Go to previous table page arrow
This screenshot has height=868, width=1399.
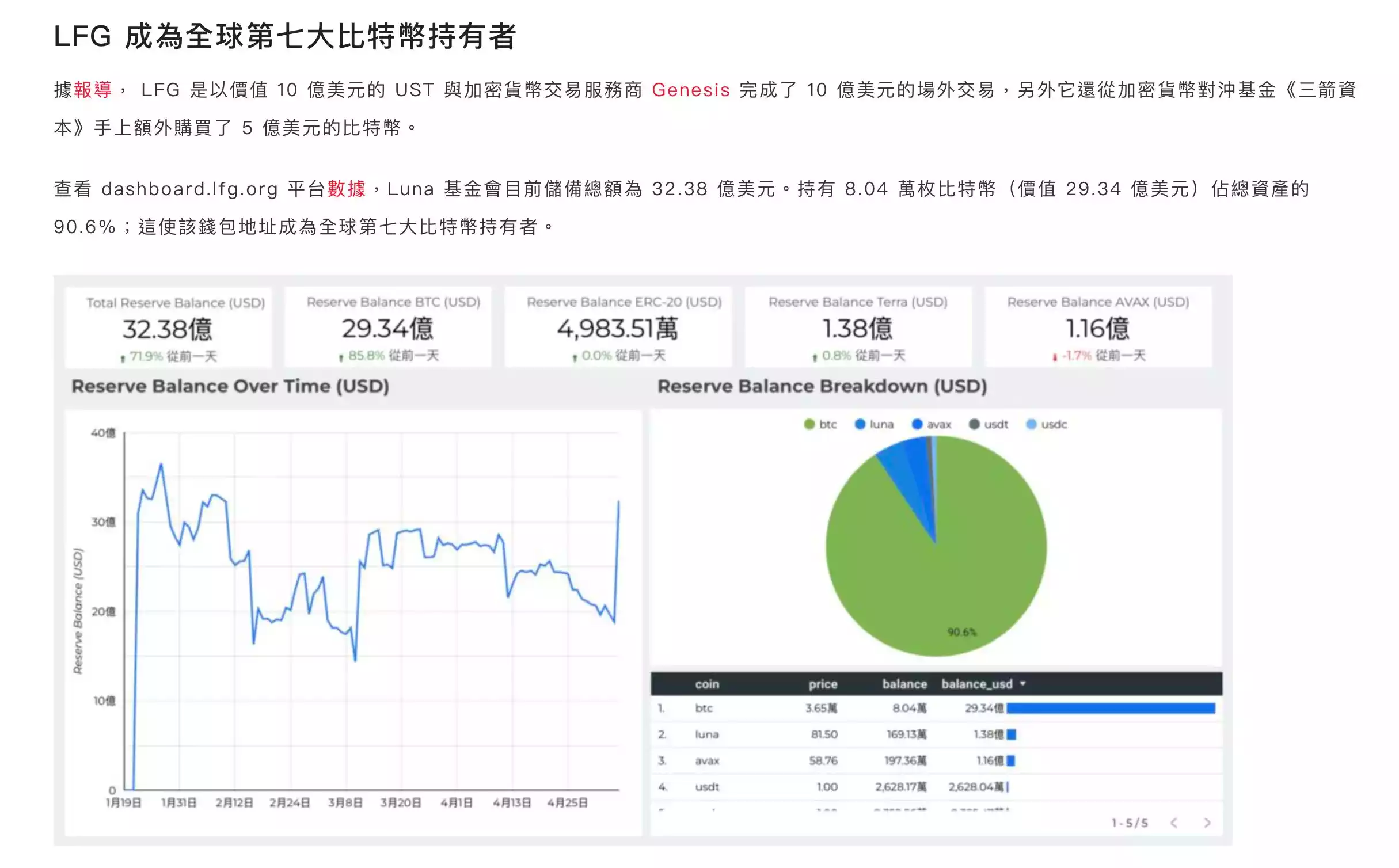pos(1174,823)
